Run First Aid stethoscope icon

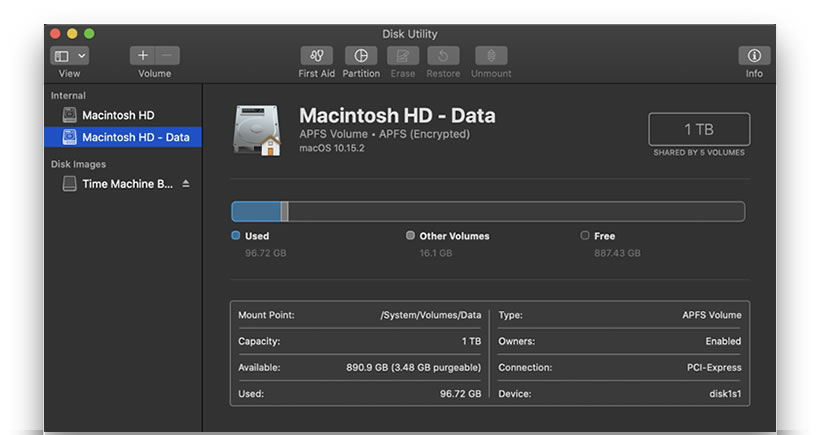tap(316, 55)
